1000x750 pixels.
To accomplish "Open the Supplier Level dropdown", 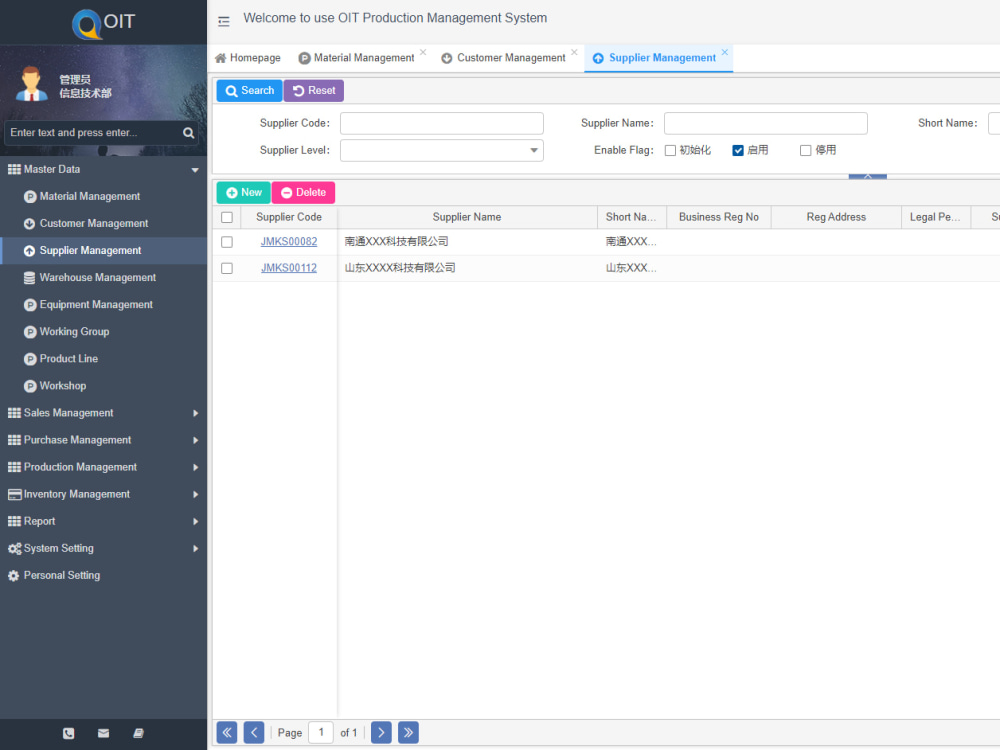I will click(533, 149).
